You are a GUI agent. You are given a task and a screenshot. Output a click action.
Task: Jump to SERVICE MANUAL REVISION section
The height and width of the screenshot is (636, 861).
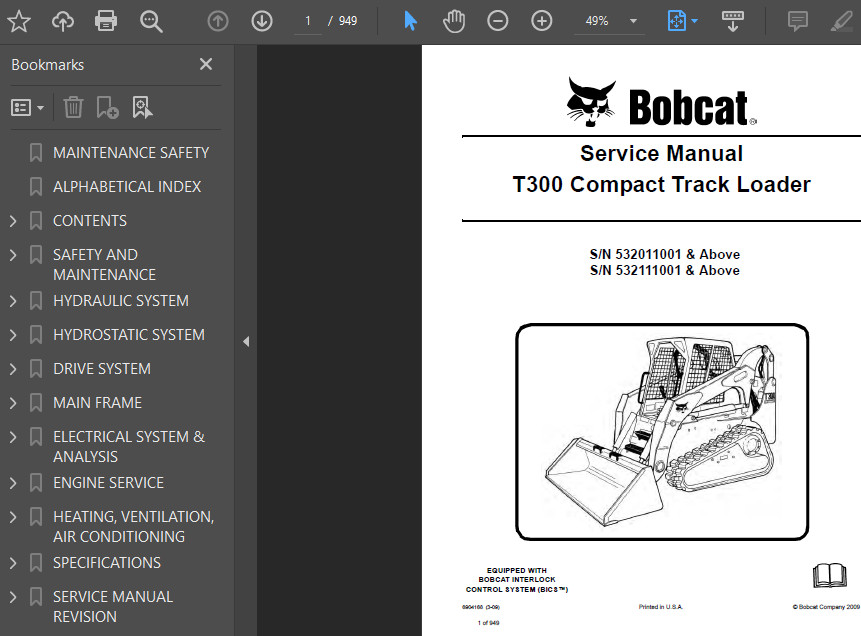tap(113, 607)
